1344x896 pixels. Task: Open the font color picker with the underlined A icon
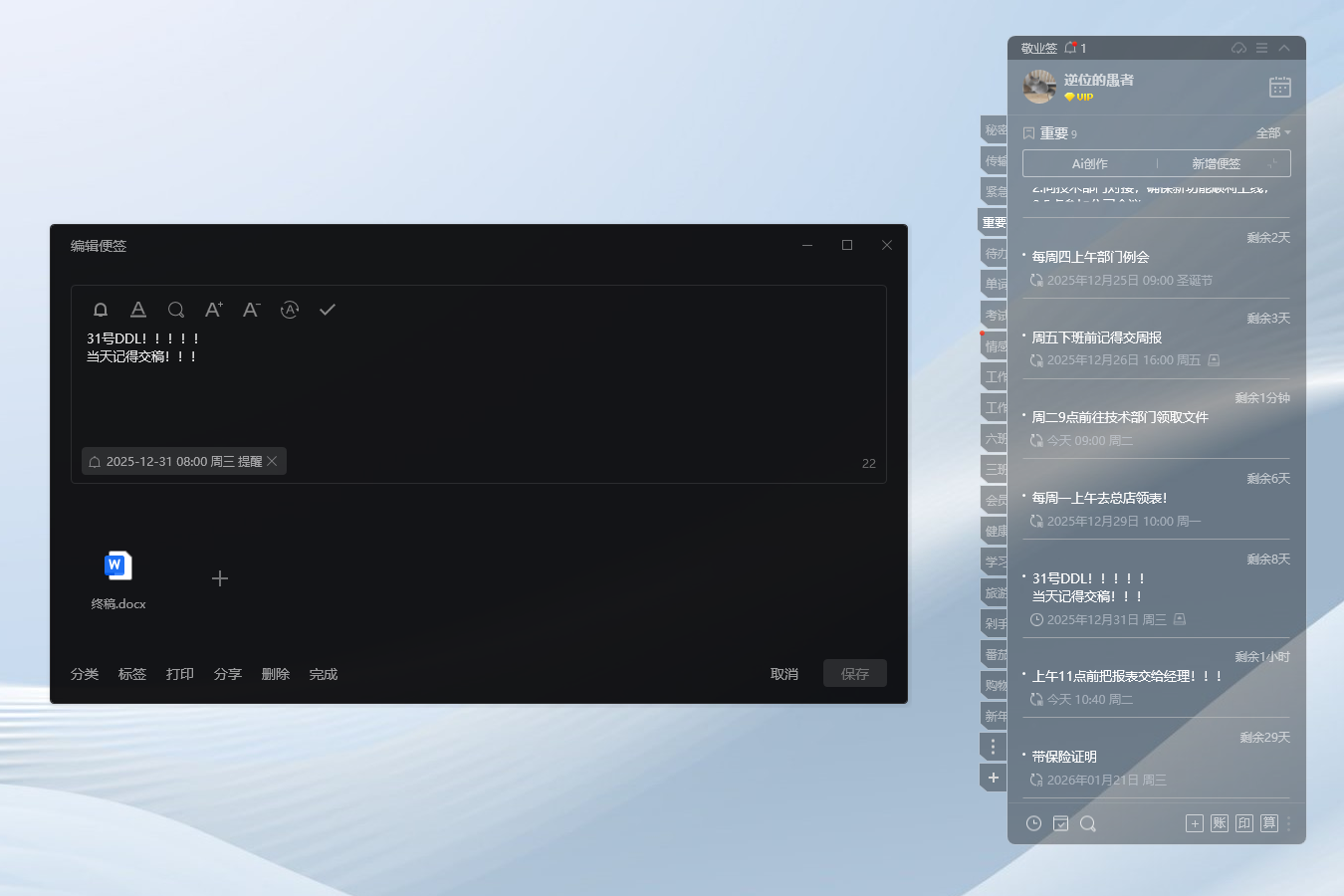pos(138,310)
